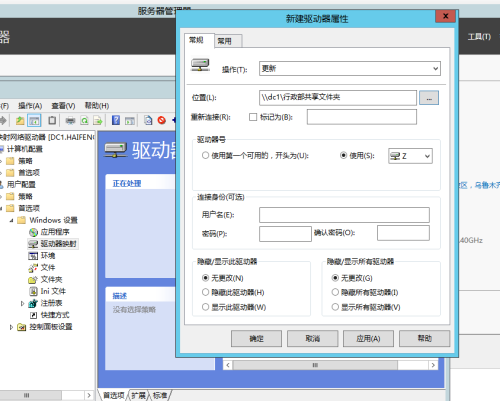Click the 确定 button
The height and width of the screenshot is (401, 500).
coord(256,339)
